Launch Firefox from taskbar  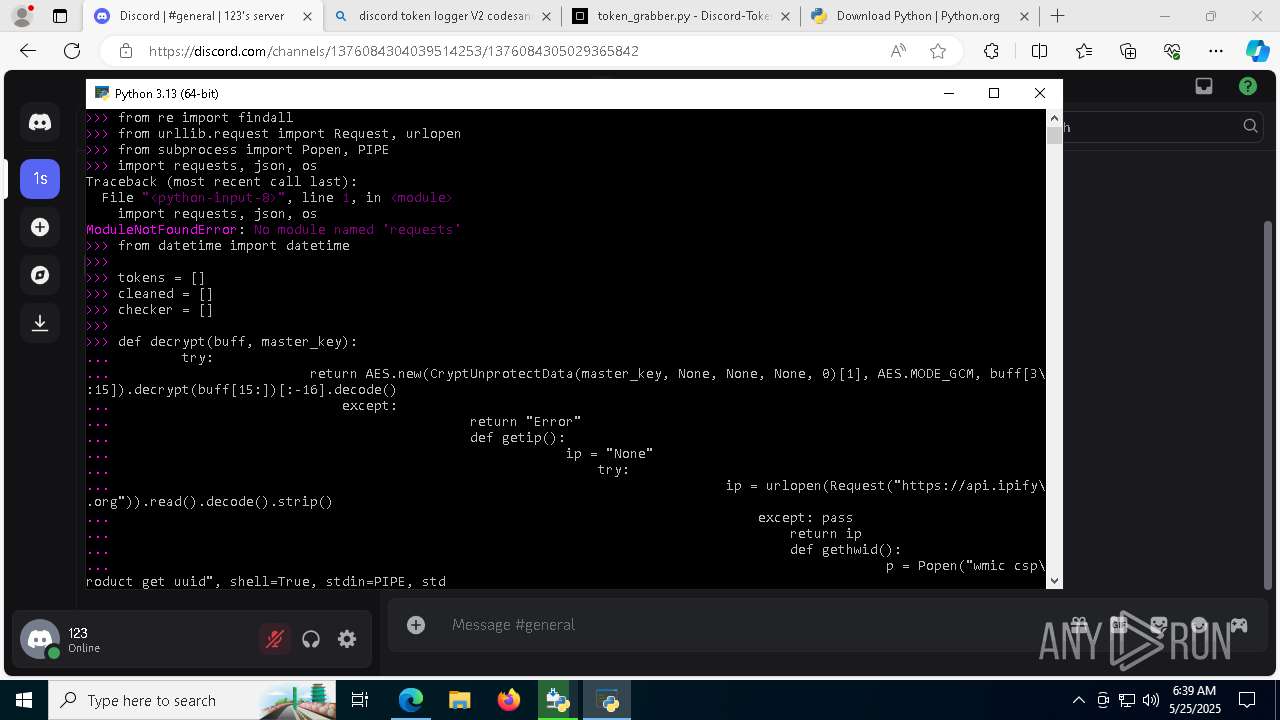coord(509,700)
